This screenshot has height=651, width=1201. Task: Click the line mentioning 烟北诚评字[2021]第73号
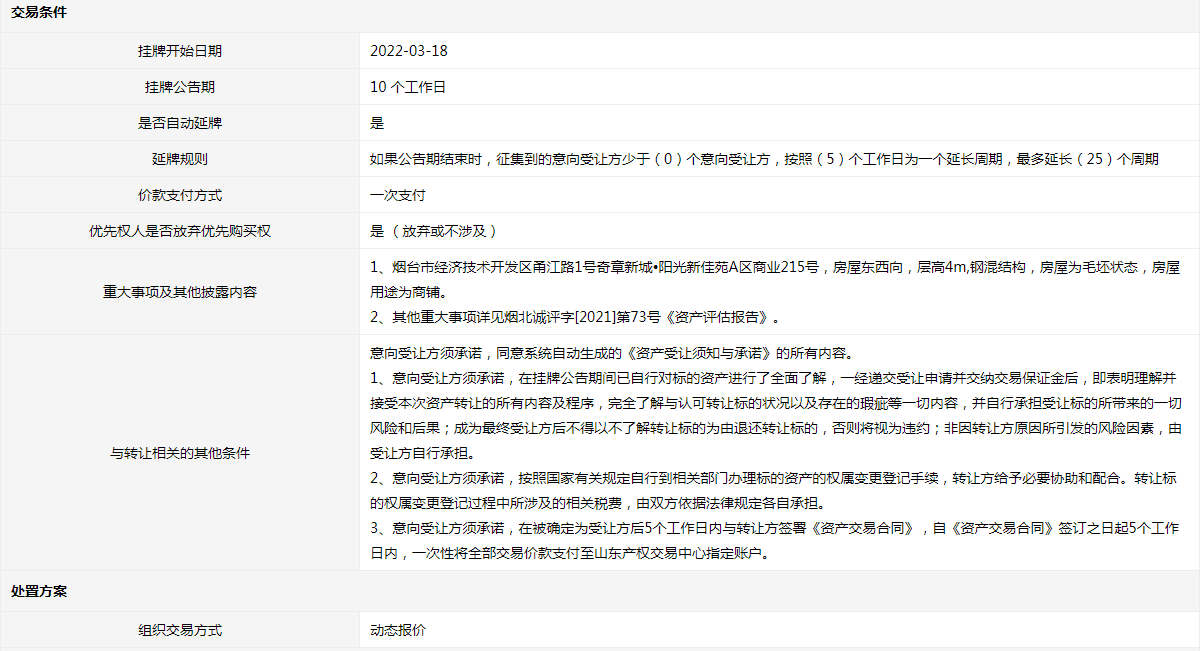pyautogui.click(x=574, y=317)
